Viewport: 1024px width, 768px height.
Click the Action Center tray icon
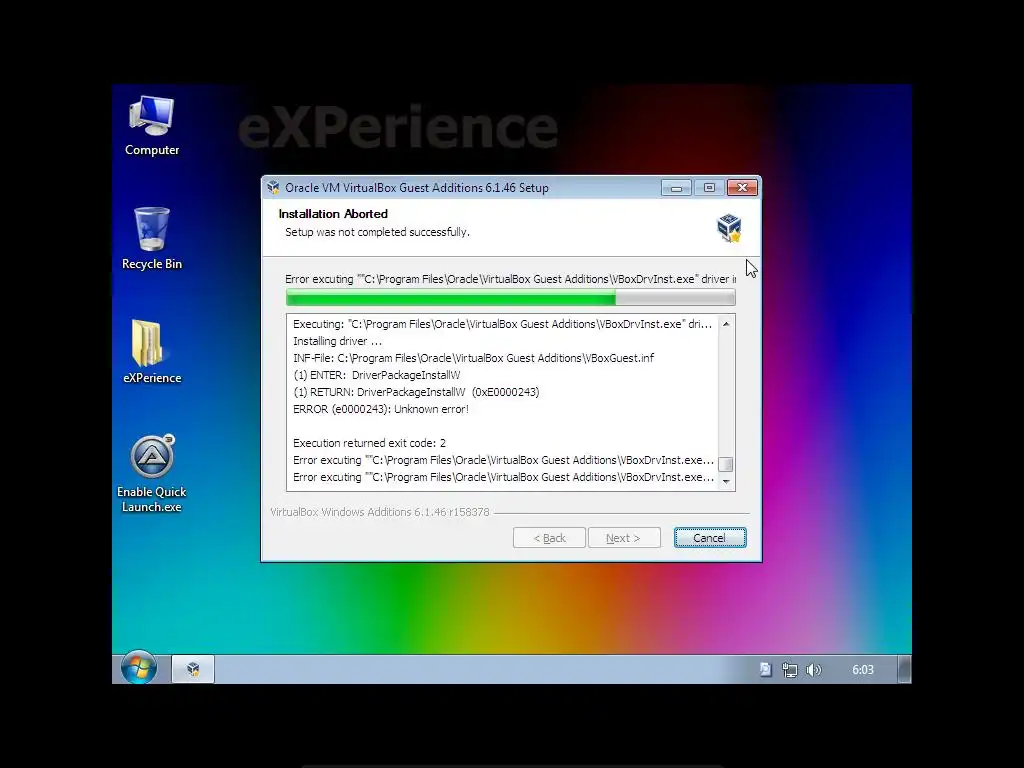[x=765, y=669]
